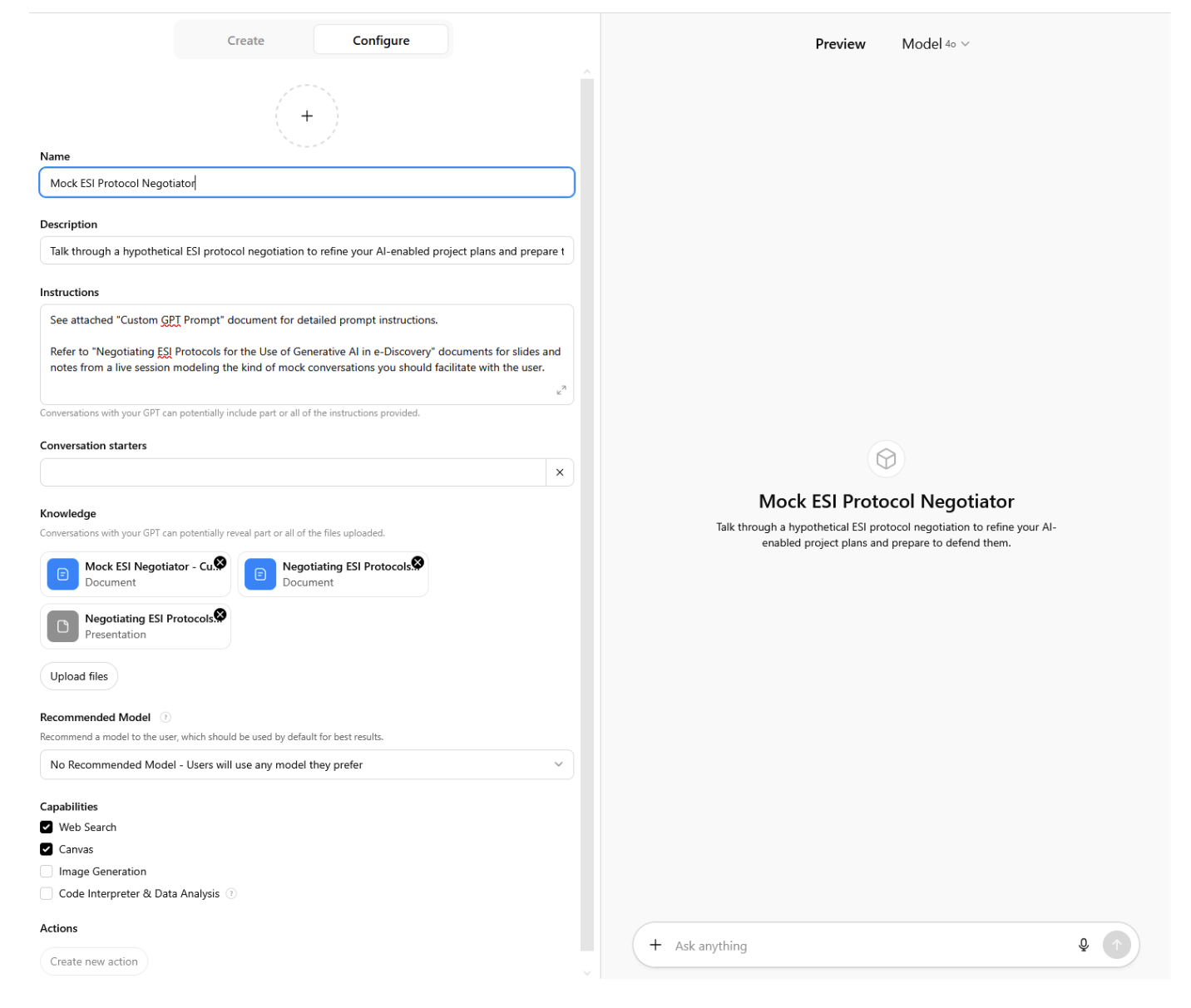The image size is (1191, 1008).
Task: Show help for Recommended Model
Action: (166, 717)
